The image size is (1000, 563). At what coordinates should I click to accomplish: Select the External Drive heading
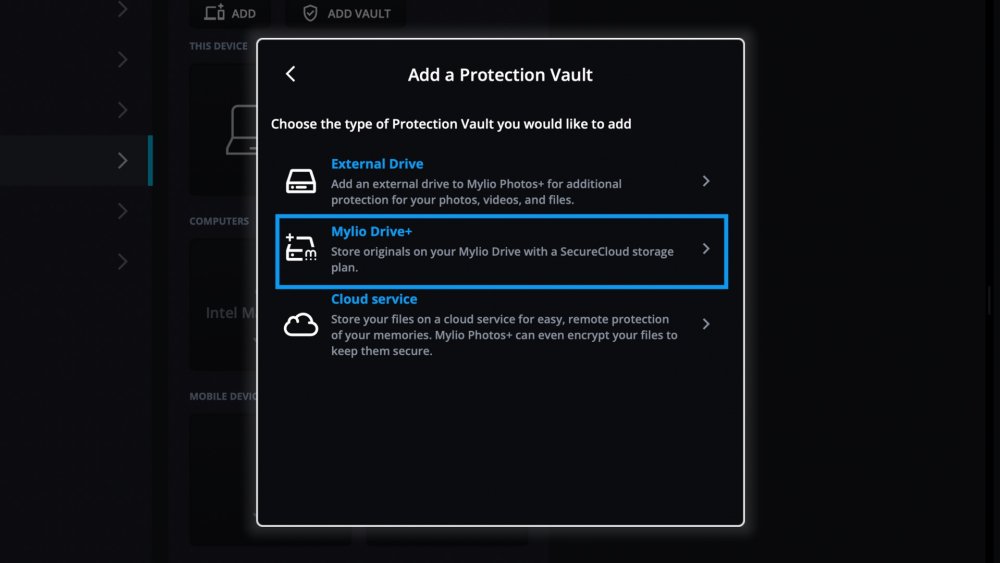point(377,164)
